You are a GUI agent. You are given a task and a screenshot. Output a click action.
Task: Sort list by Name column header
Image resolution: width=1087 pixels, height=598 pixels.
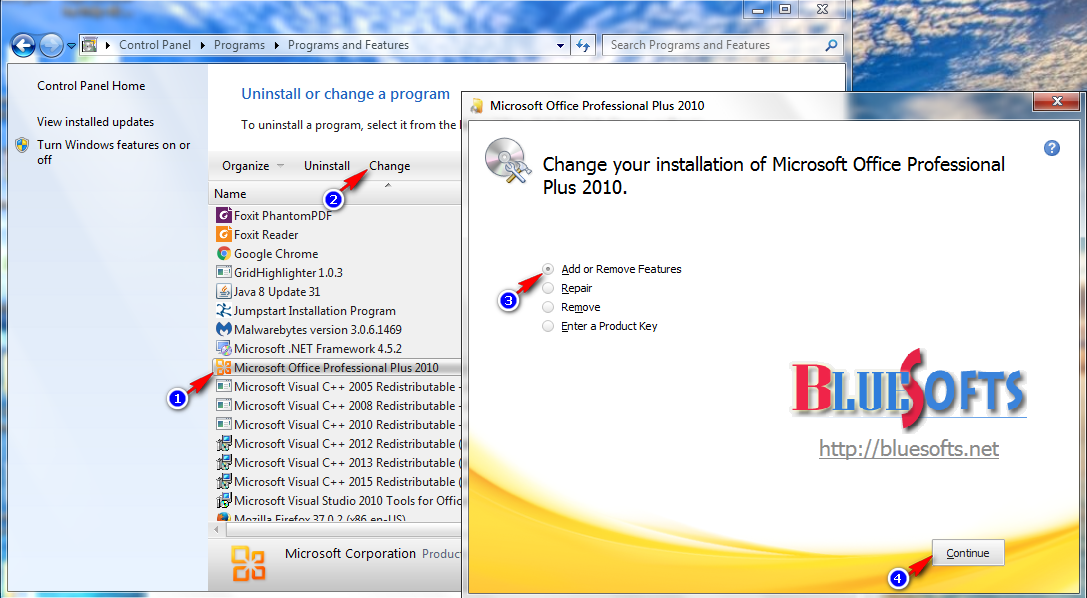(230, 194)
